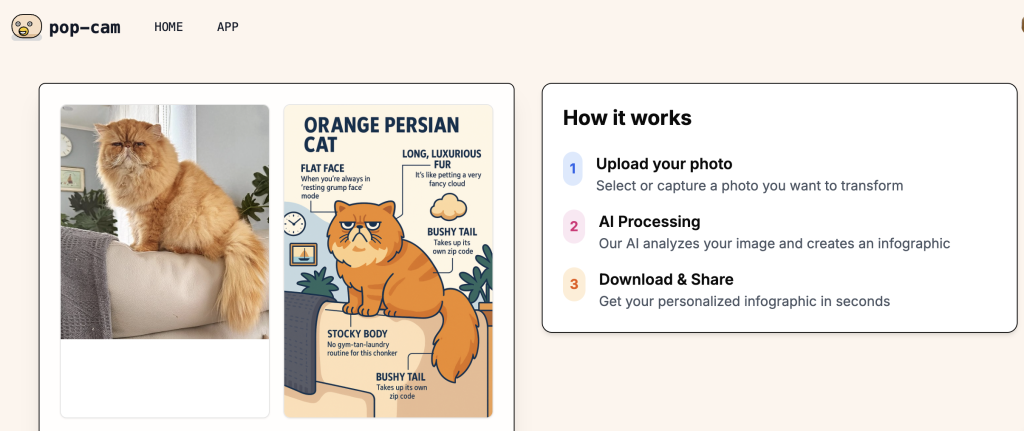Screen dimensions: 1024x431
Task: Click the pink step 2 badge
Action: (x=573, y=227)
